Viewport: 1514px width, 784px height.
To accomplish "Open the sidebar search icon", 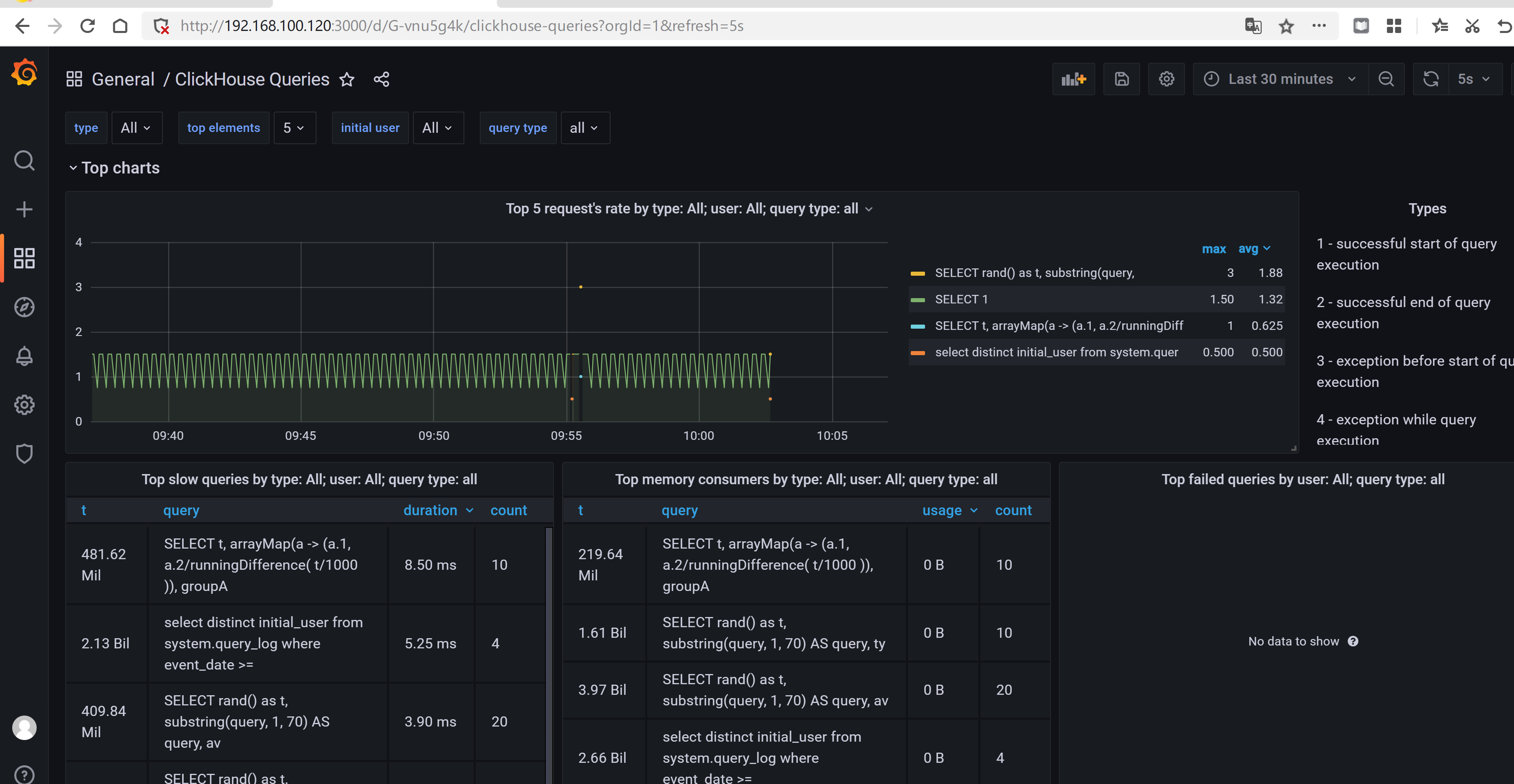I will tap(24, 160).
